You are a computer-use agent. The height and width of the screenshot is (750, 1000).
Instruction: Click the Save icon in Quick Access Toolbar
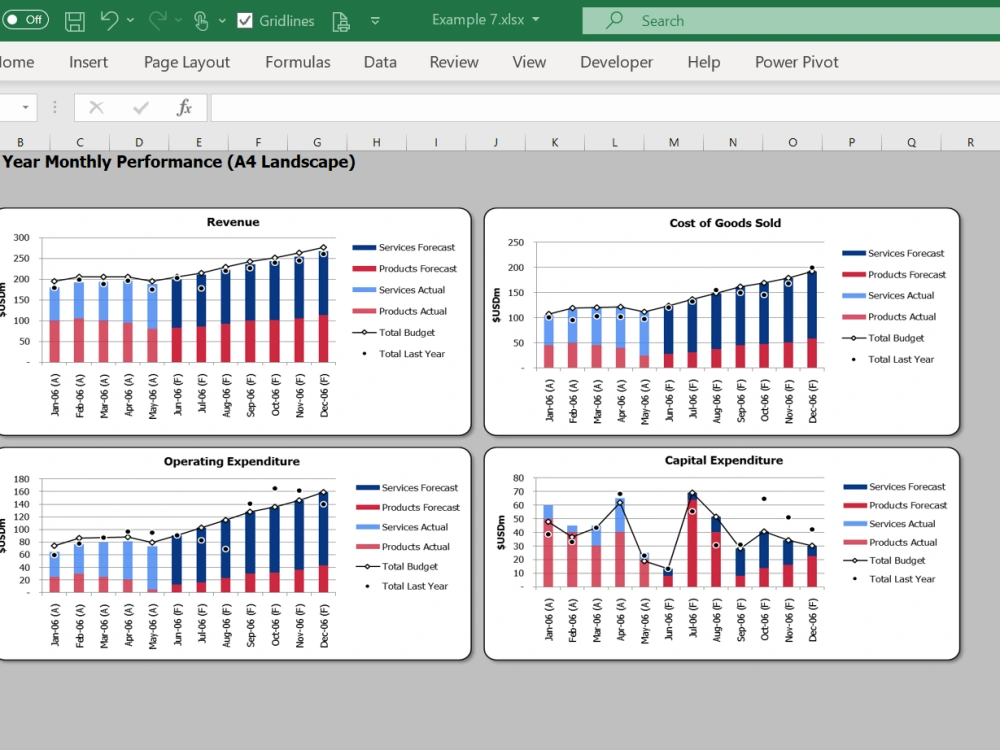[75, 20]
